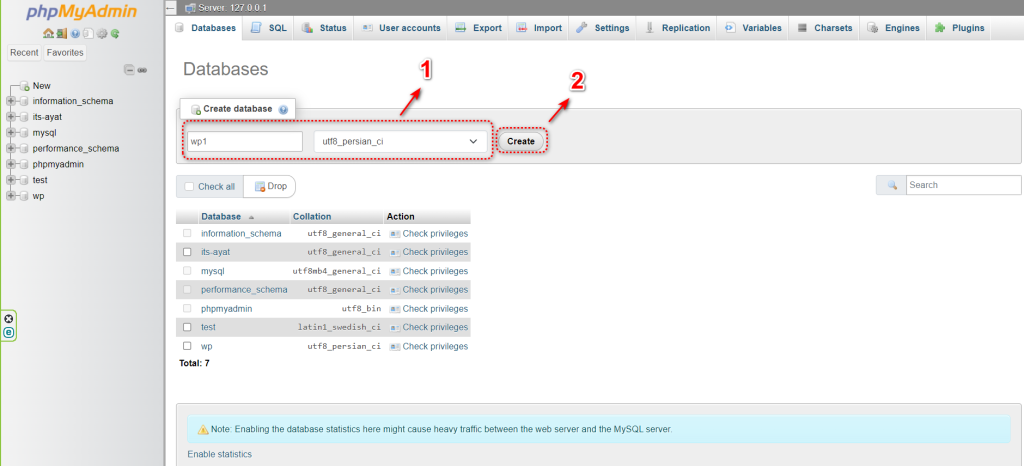The height and width of the screenshot is (466, 1024).
Task: Click the collapse all minus icon
Action: [129, 70]
